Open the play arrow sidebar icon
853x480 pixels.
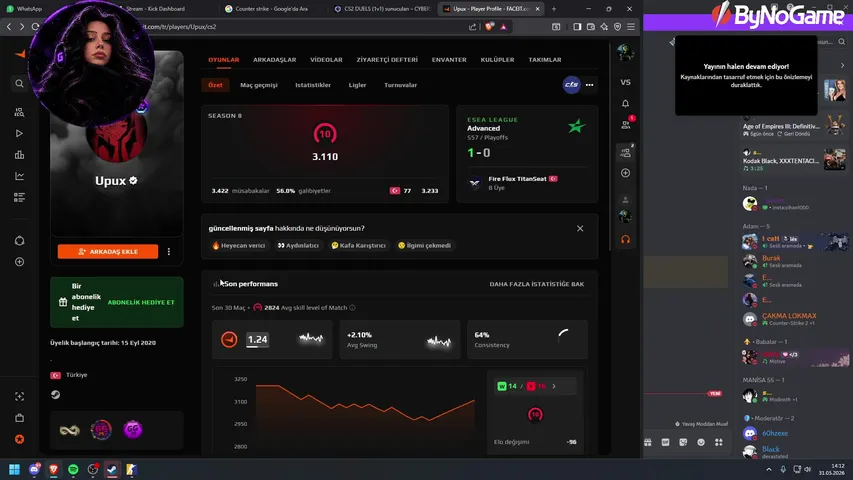19,133
